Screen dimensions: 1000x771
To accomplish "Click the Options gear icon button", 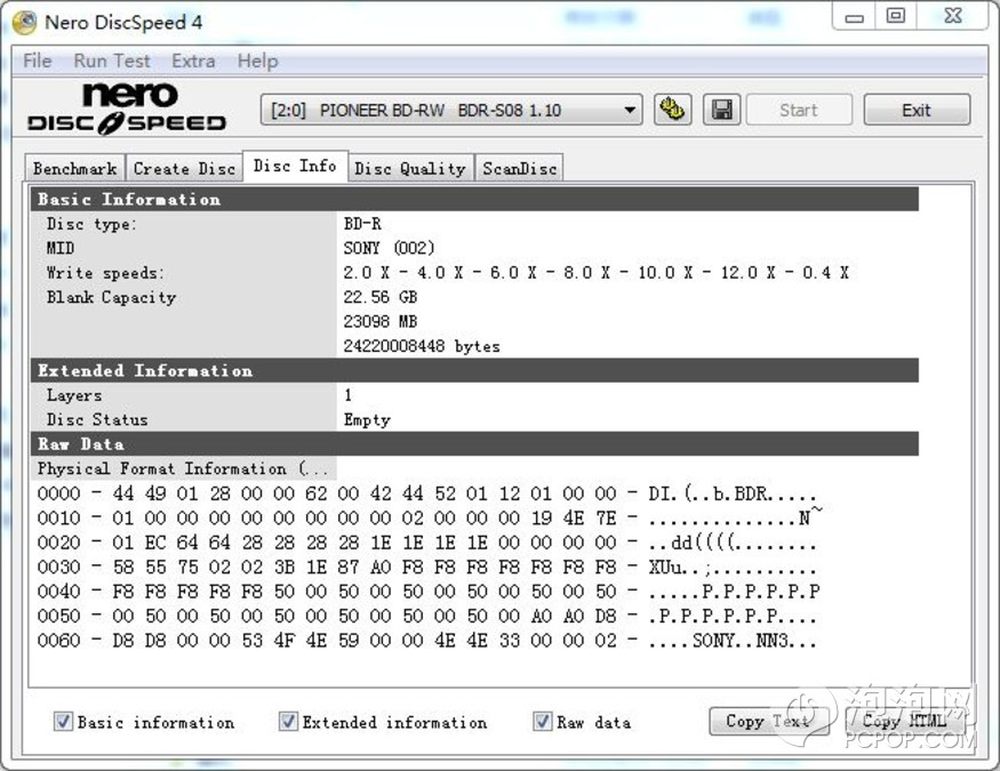I will point(672,110).
